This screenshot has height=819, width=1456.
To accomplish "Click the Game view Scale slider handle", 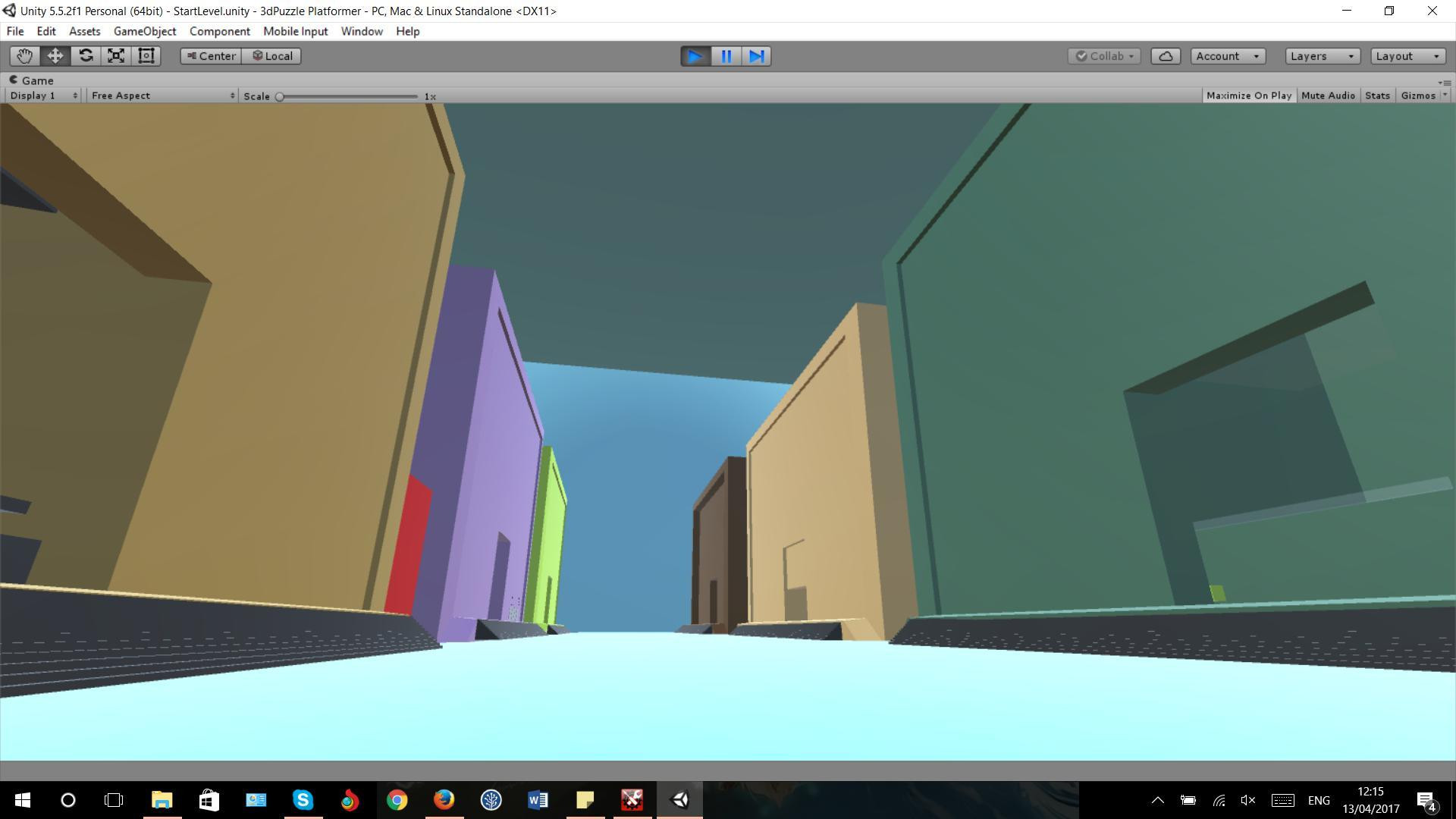I will pyautogui.click(x=280, y=96).
